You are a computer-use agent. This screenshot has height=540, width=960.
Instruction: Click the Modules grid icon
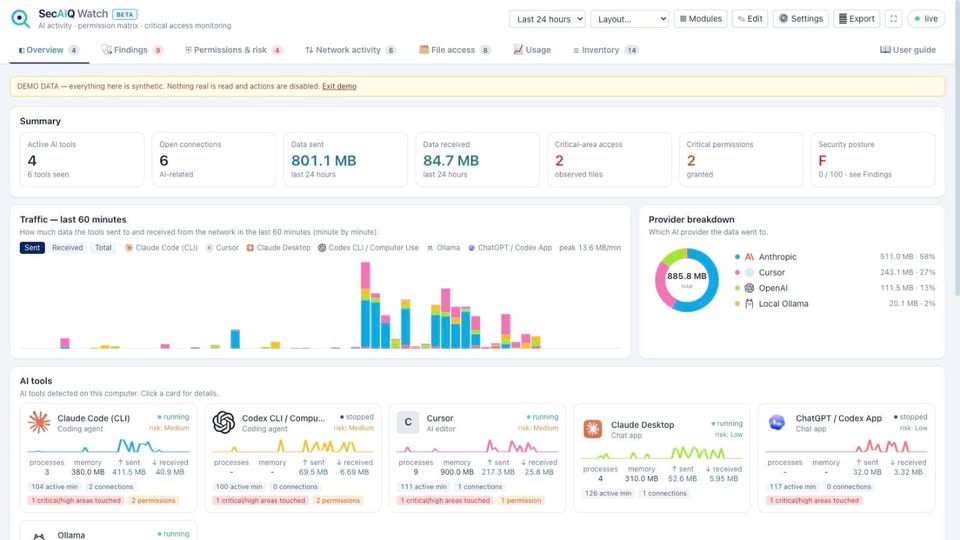click(683, 19)
